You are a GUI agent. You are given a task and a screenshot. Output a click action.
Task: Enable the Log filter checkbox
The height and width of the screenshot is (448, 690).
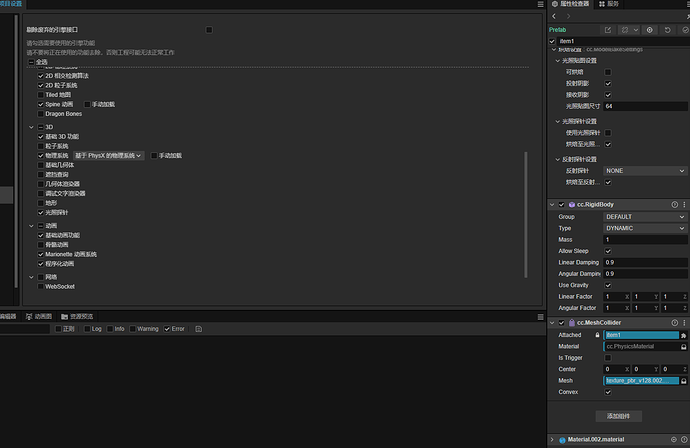tap(87, 329)
